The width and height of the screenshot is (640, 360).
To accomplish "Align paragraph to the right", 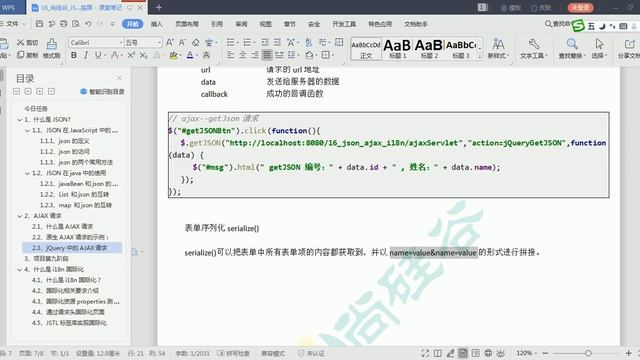I will coord(255,55).
